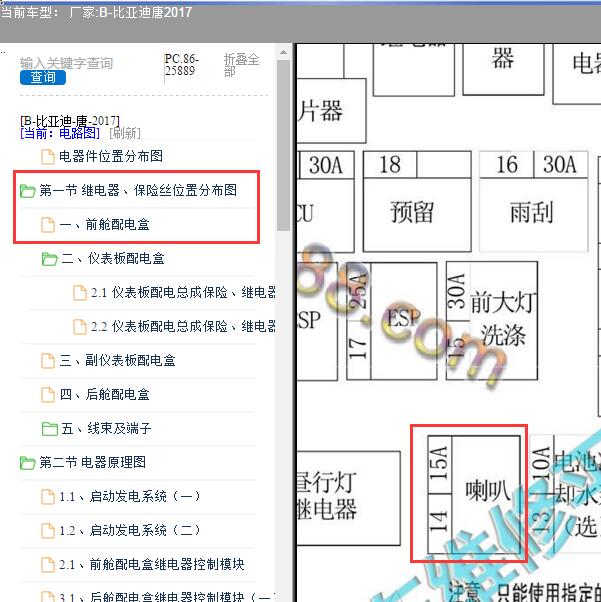Viewport: 601px width, 602px height.
Task: Open 一、前舱配电盒 document
Action: (x=104, y=224)
